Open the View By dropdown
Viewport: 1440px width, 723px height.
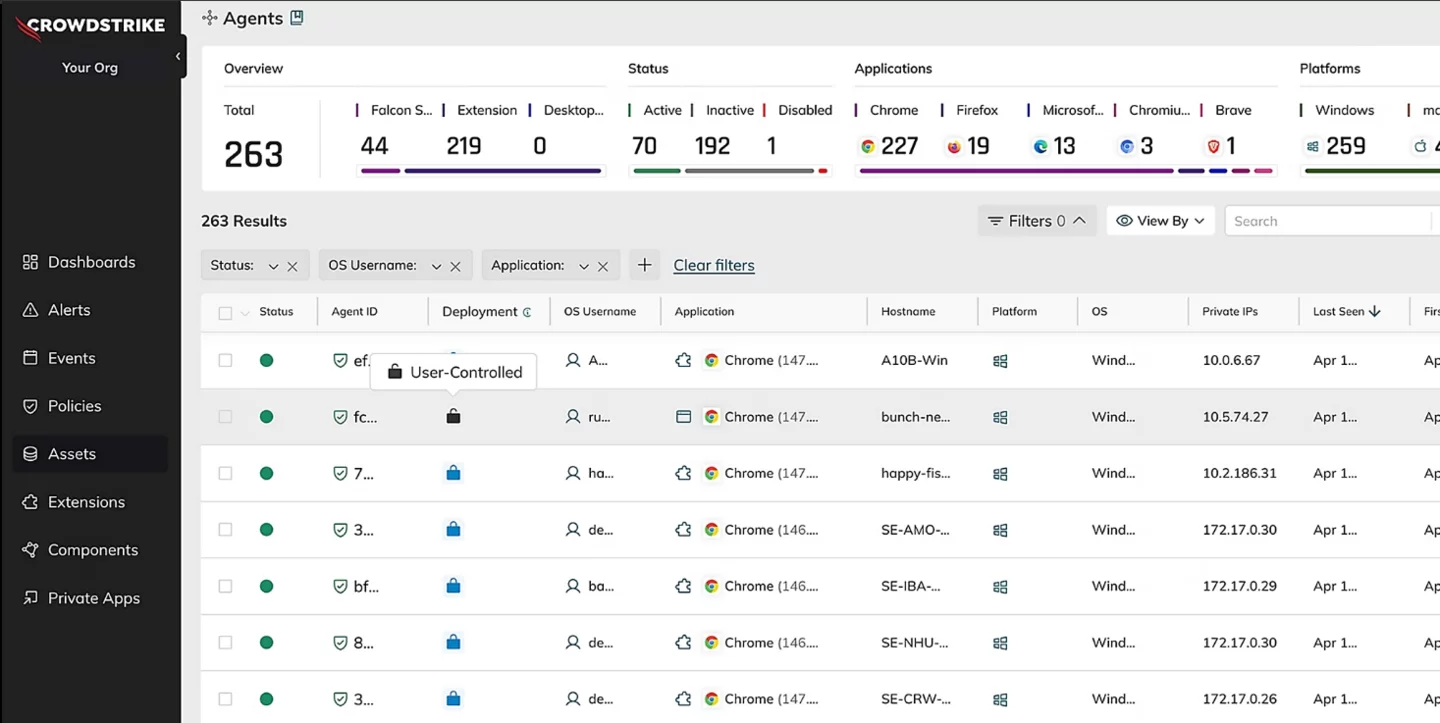(x=1160, y=221)
